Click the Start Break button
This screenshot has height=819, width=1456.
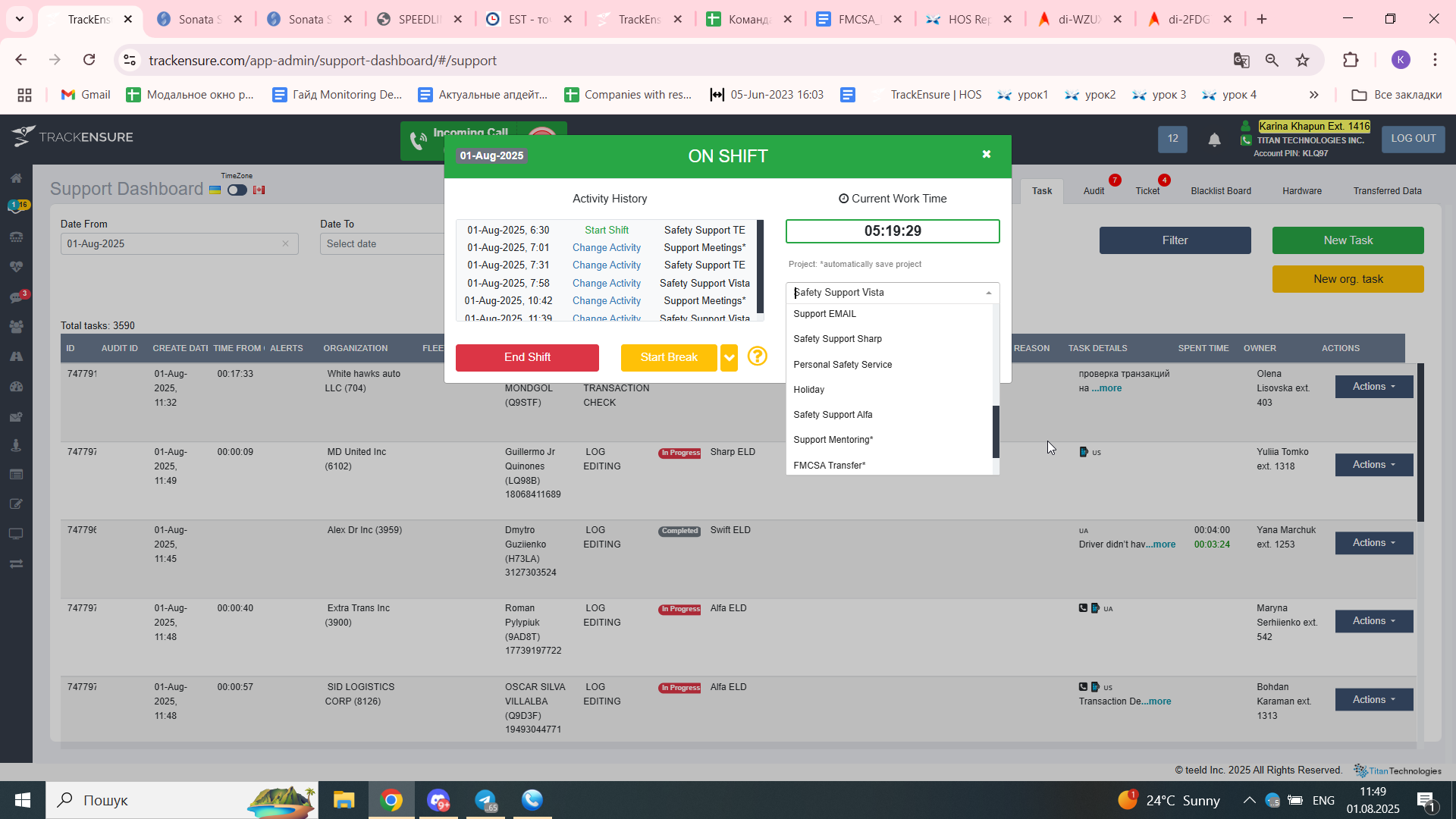(x=668, y=357)
